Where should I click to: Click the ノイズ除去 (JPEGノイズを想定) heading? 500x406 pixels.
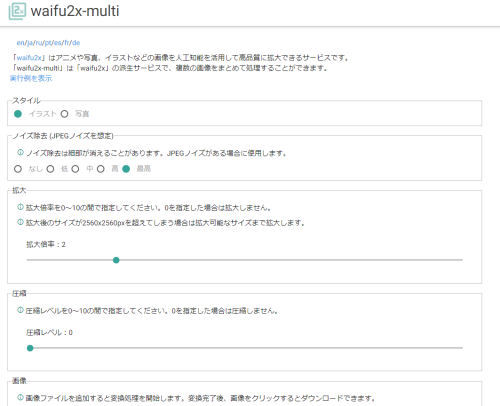[x=63, y=136]
